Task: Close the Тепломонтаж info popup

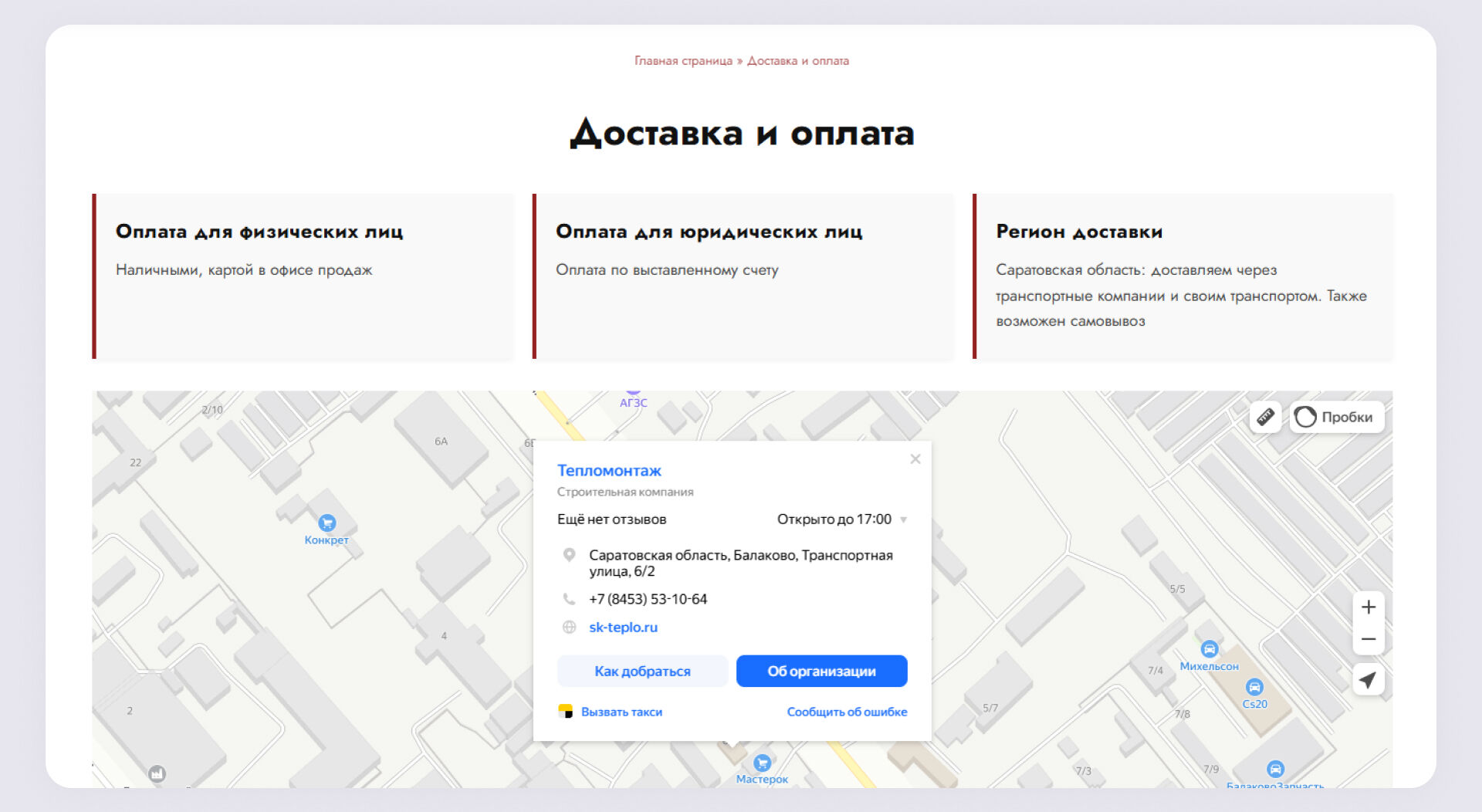Action: [915, 459]
